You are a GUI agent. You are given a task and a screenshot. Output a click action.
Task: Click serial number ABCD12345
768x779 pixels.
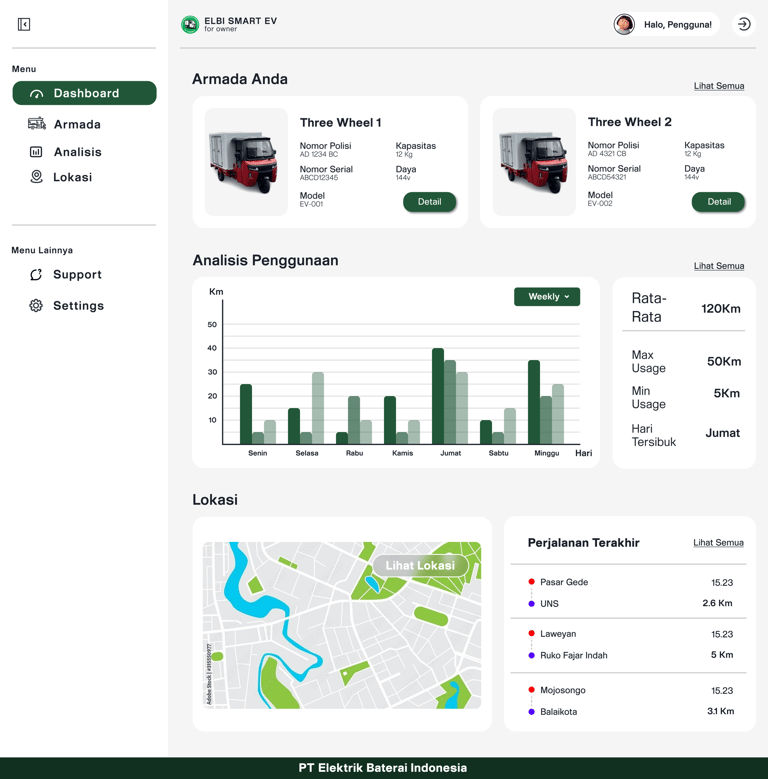coord(318,178)
